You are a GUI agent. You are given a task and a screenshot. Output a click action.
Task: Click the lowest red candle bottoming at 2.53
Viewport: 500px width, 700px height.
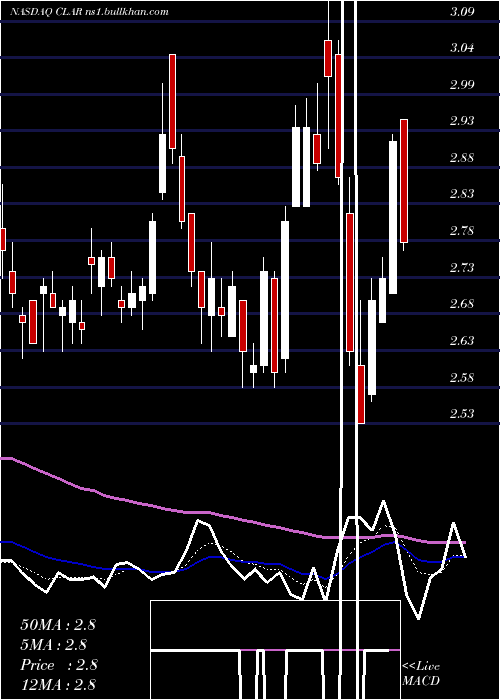361,394
